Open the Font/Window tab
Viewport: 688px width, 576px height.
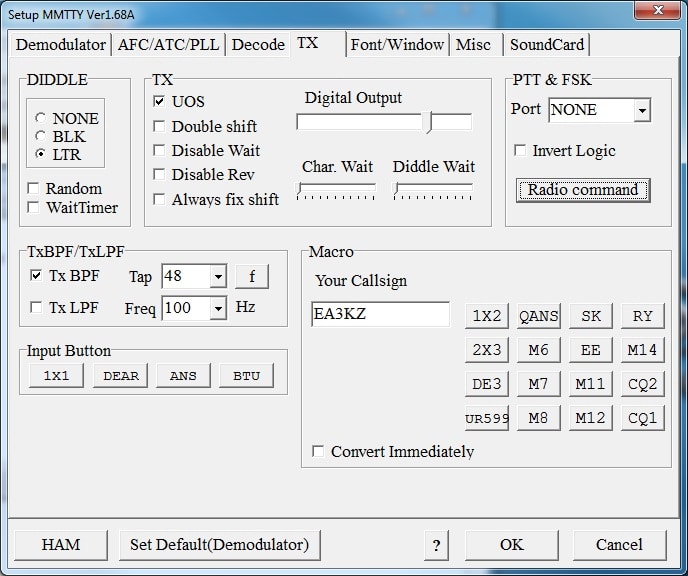click(x=398, y=45)
